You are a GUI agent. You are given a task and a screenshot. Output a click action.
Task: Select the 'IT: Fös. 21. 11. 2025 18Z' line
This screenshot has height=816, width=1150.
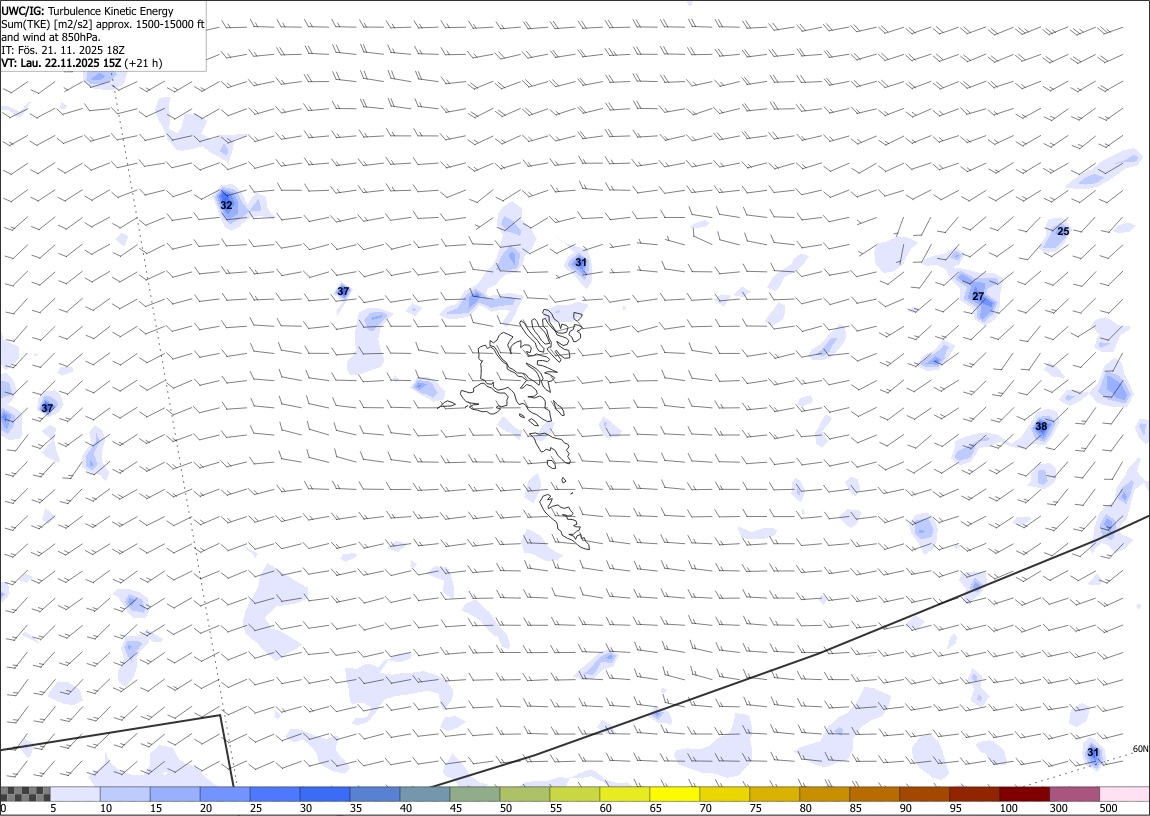63,50
